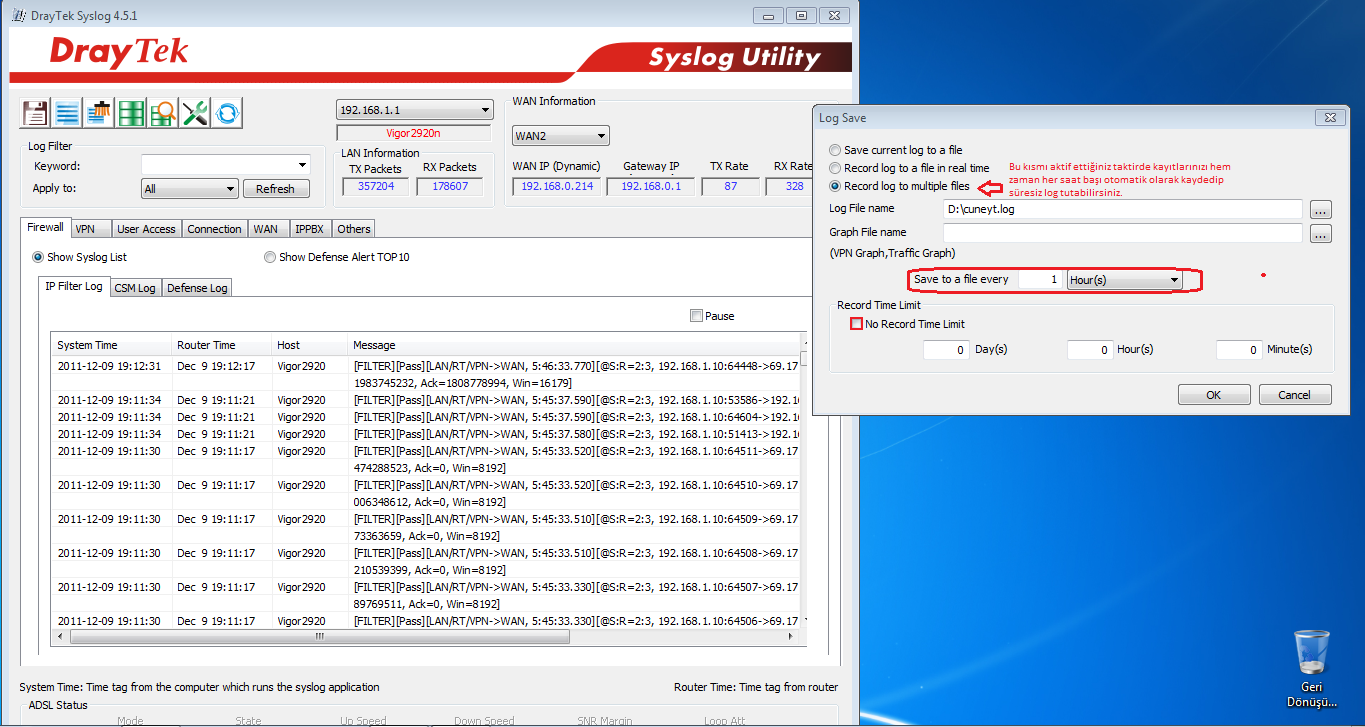Image resolution: width=1365 pixels, height=727 pixels.
Task: Expand the WAN2 interface dropdown
Action: point(561,136)
